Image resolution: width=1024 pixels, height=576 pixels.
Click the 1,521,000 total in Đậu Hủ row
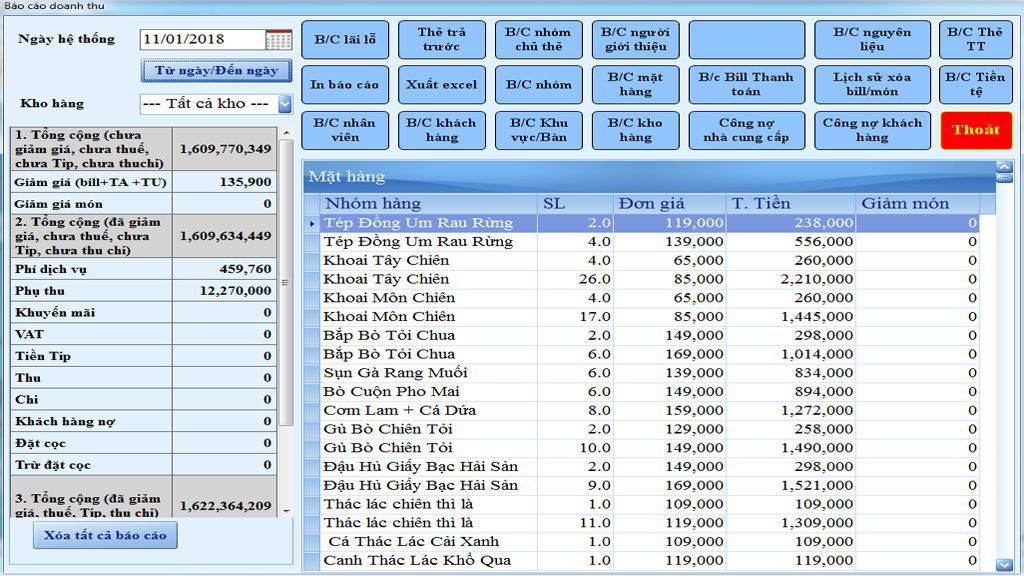816,485
